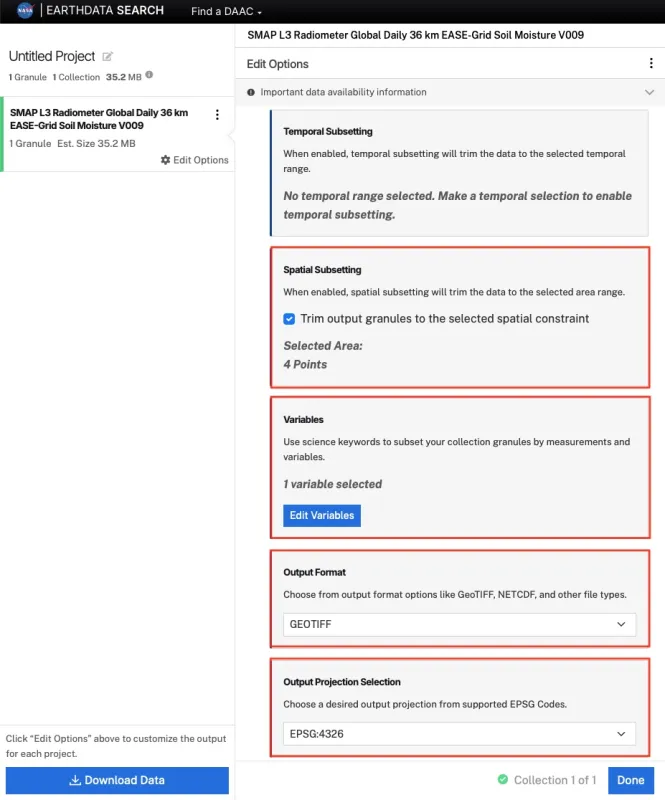The height and width of the screenshot is (800, 665).
Task: Open the Edit Options panel's kebab menu
Action: [x=651, y=64]
